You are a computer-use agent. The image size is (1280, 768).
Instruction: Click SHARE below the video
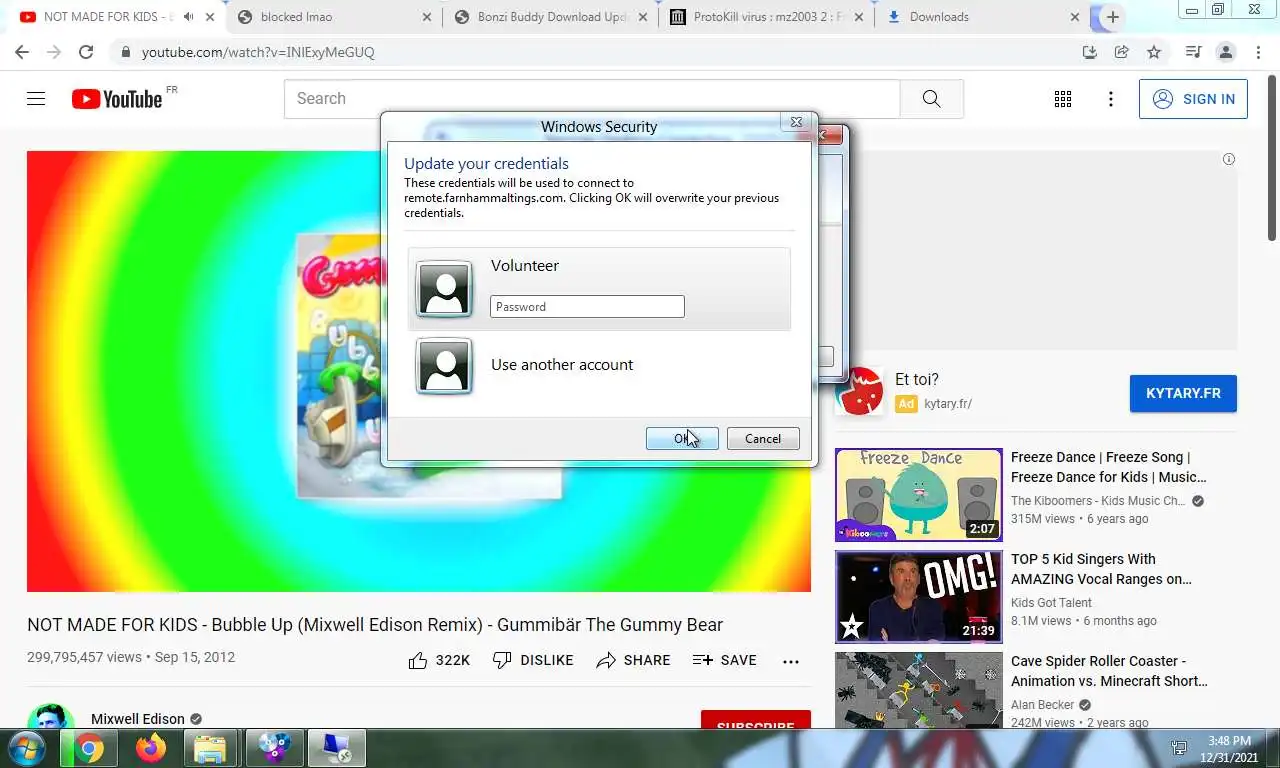click(x=633, y=660)
